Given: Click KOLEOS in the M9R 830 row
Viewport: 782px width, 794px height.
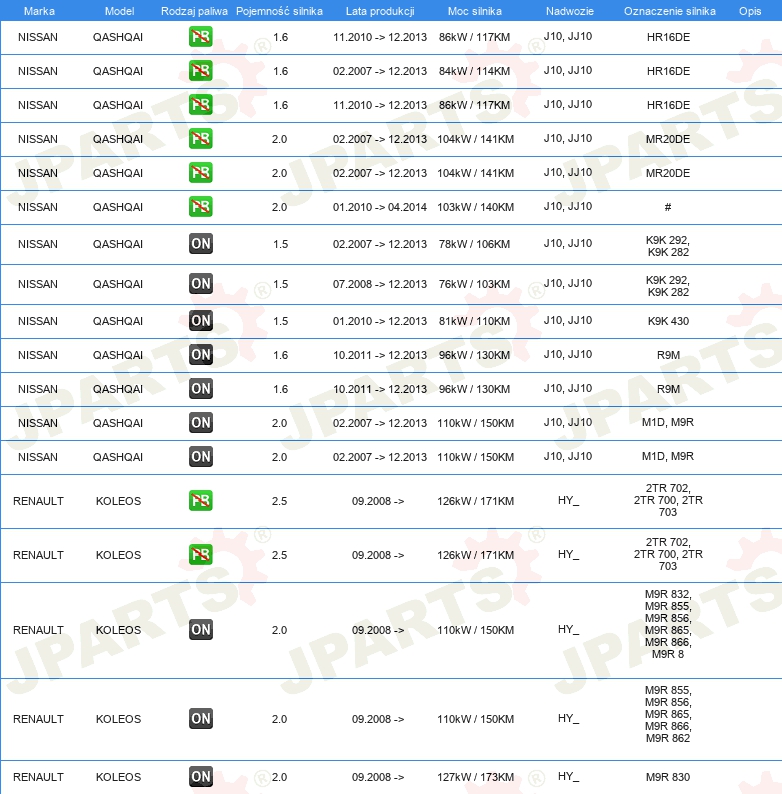Looking at the screenshot, I should pos(119,777).
